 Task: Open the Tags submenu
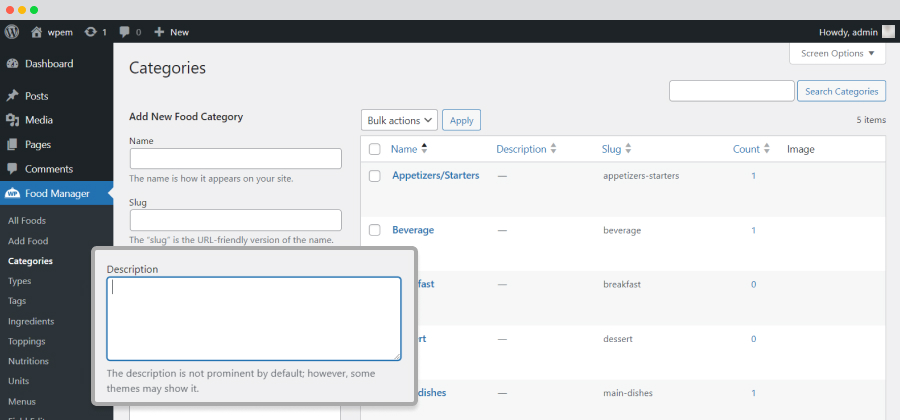[x=17, y=301]
